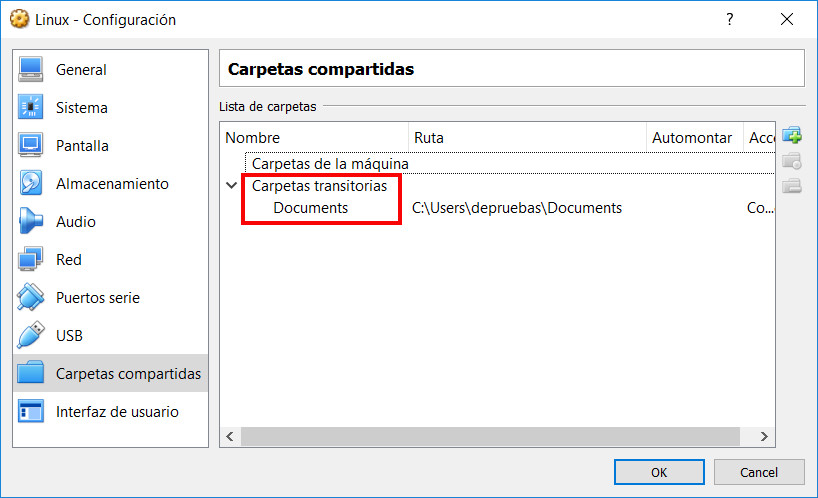The height and width of the screenshot is (498, 818).
Task: Click the C:\Users\depruebas\Documents path
Action: tap(517, 208)
